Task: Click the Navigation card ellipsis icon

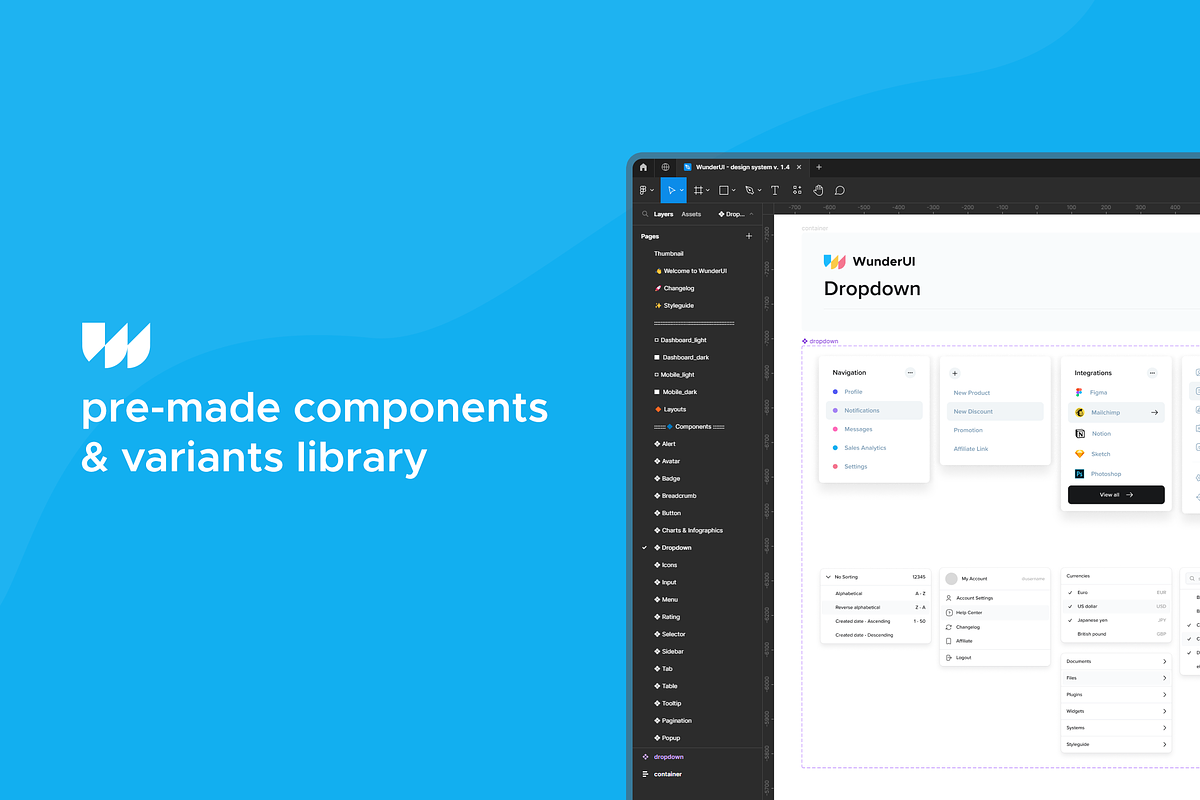Action: tap(910, 372)
